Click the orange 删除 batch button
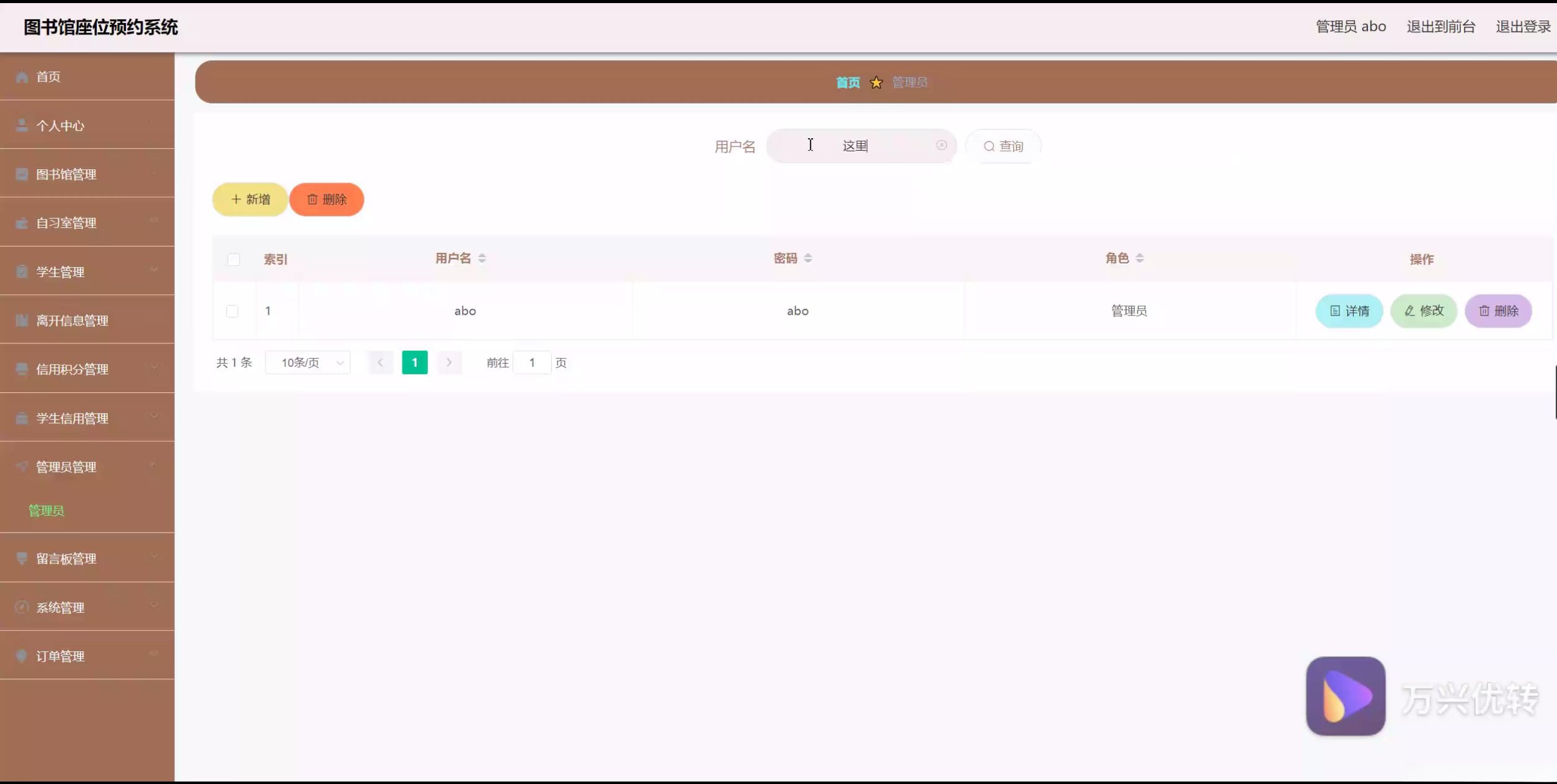 327,200
